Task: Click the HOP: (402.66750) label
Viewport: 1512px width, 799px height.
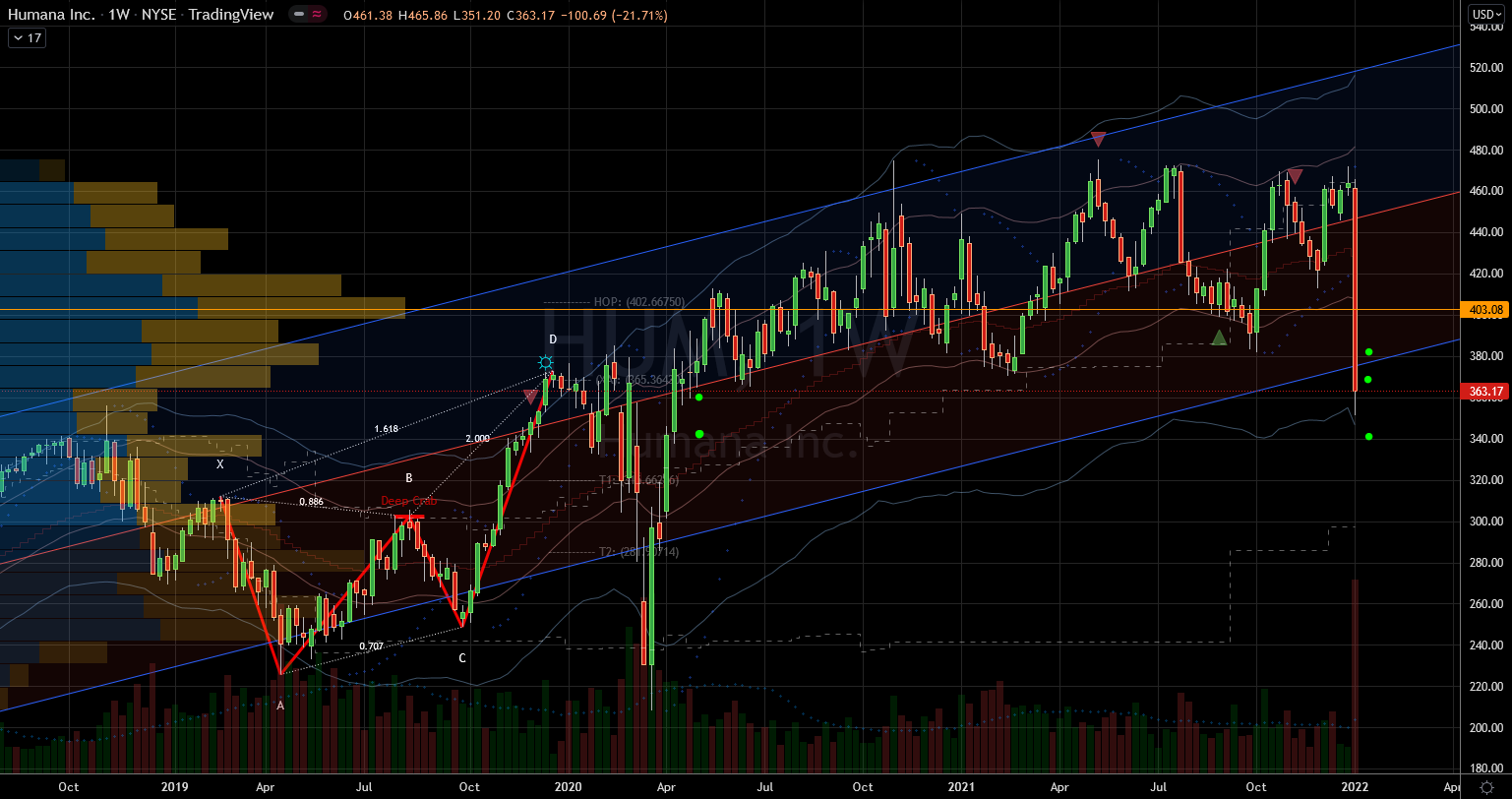Action: (638, 302)
